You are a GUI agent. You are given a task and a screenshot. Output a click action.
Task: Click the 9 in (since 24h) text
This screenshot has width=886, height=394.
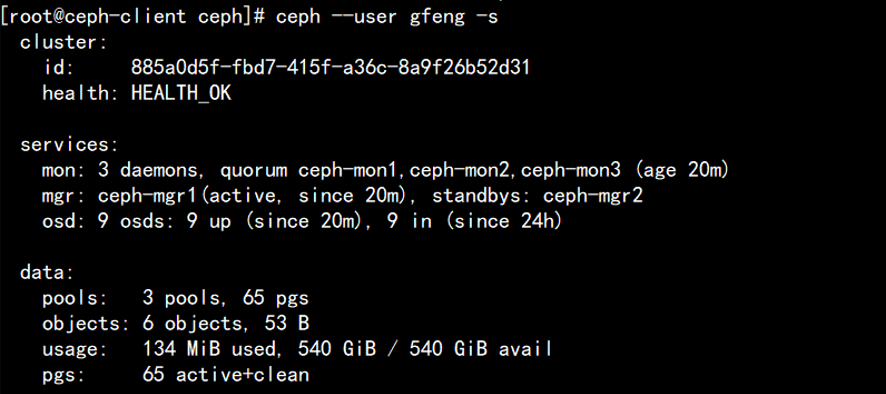pos(475,222)
